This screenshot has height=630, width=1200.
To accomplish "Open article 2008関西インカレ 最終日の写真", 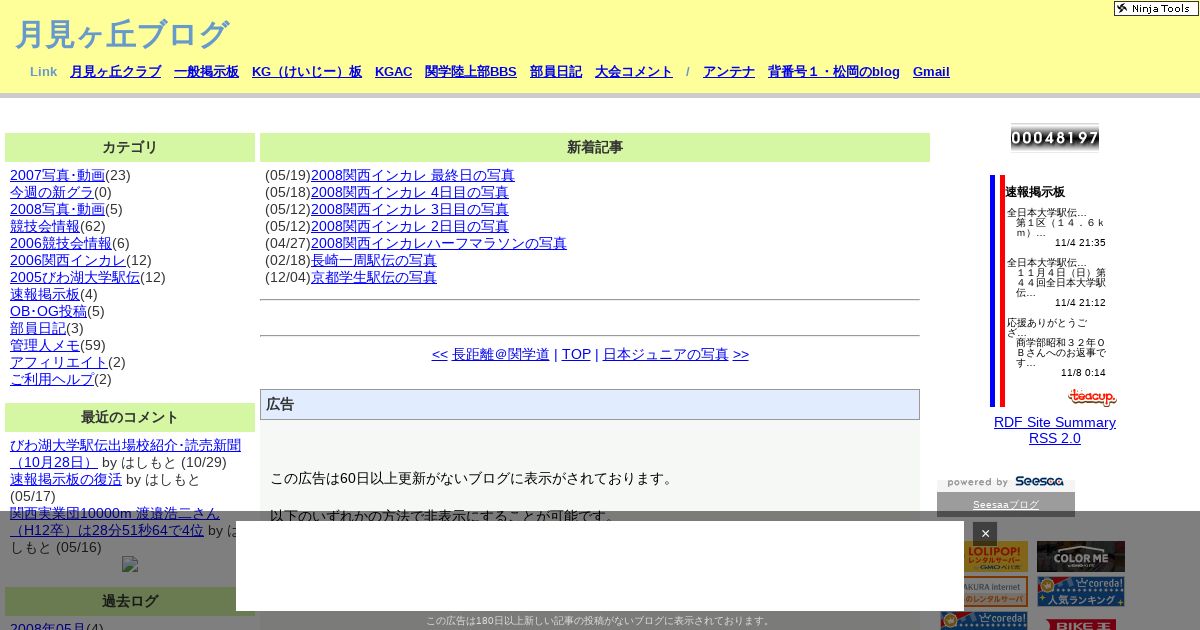I will (x=413, y=175).
